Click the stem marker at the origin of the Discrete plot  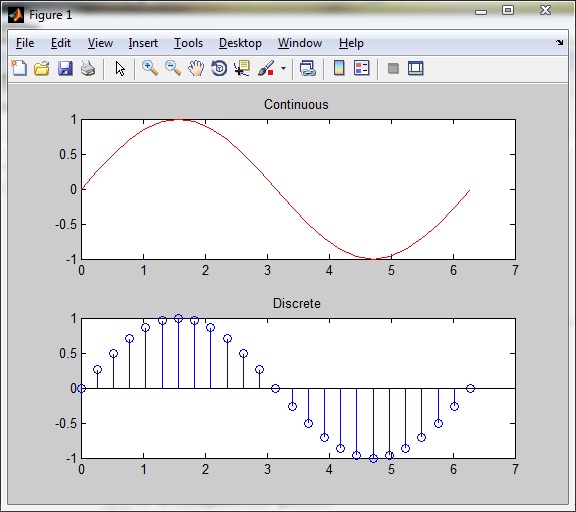tap(82, 389)
